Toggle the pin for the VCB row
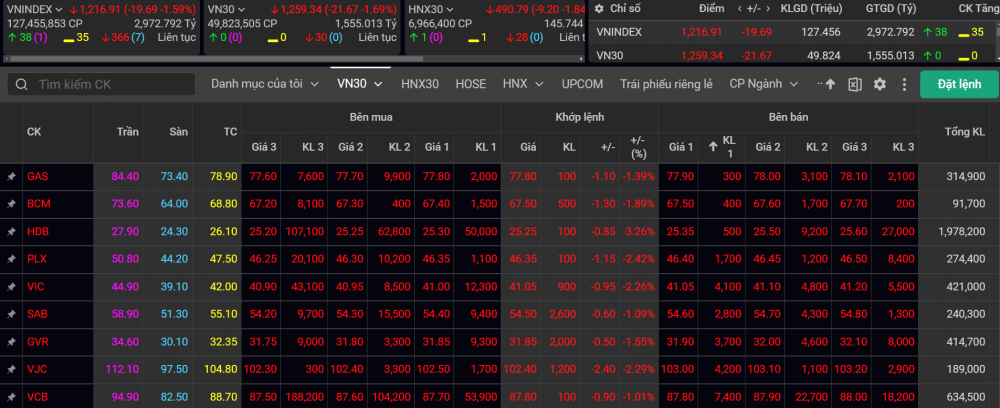This screenshot has height=408, width=1000. tap(11, 397)
